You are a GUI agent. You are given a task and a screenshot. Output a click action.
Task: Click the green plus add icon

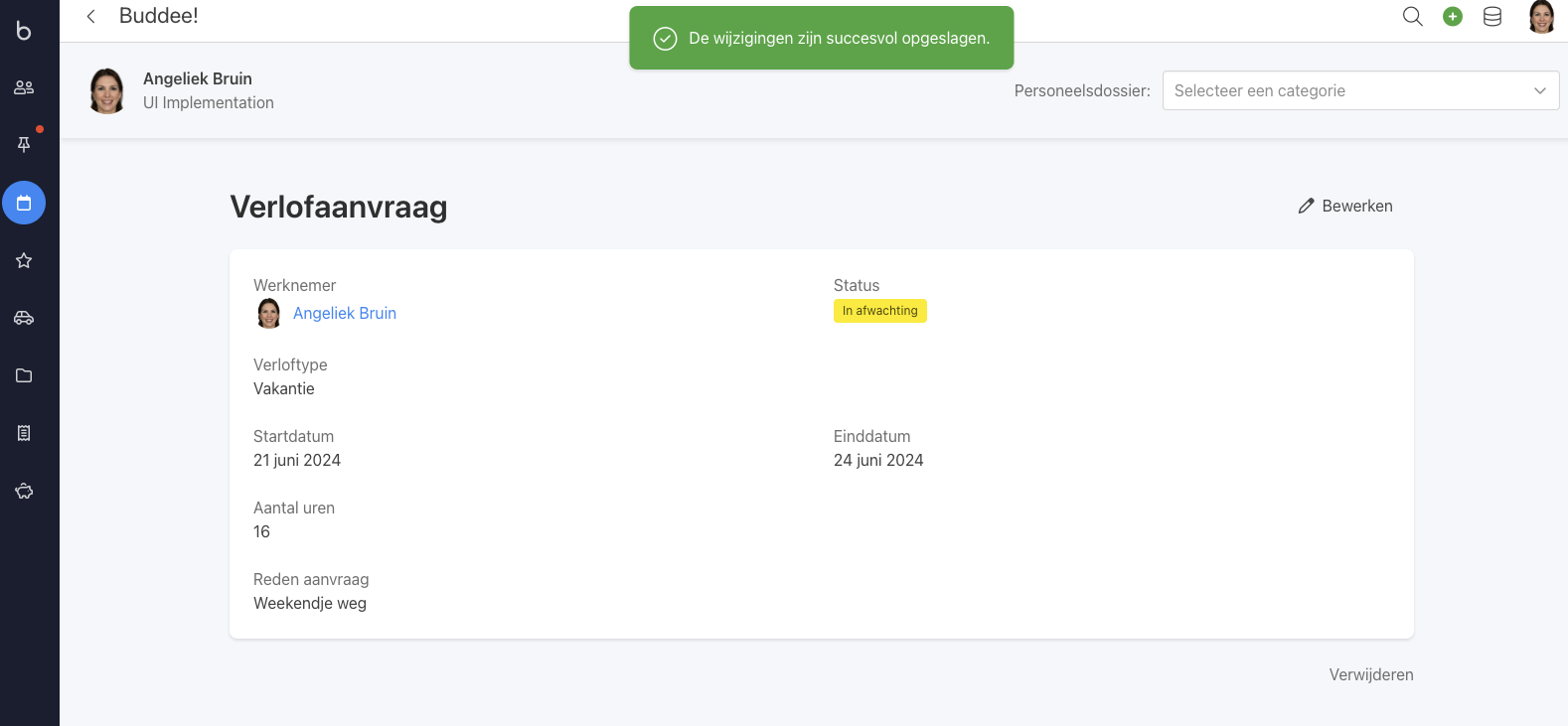(1453, 16)
